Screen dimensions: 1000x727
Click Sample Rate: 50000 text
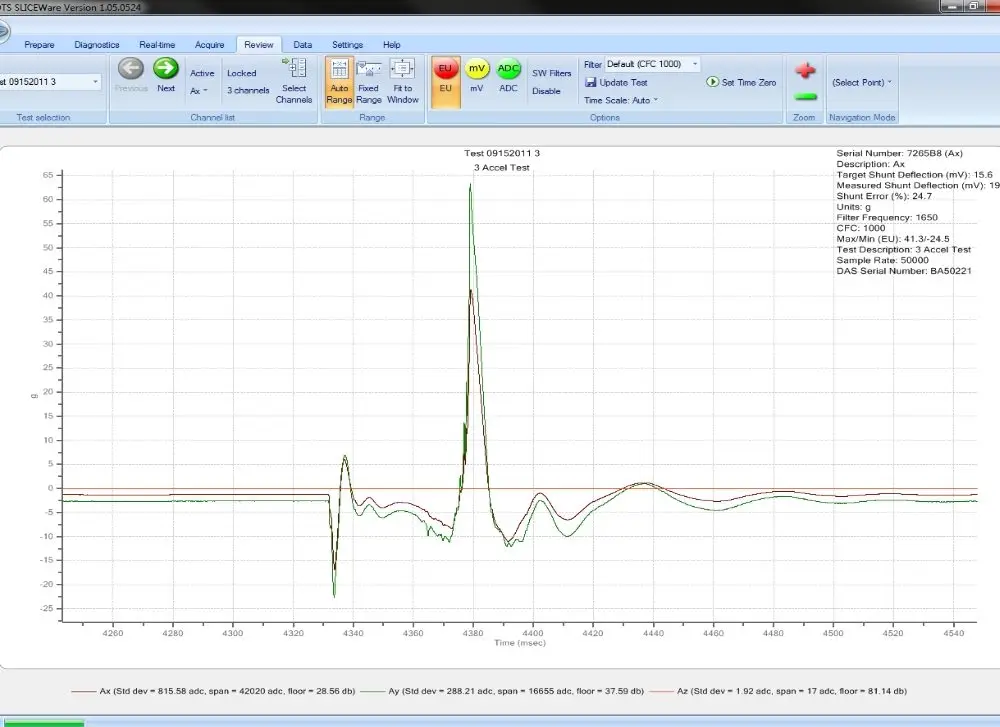[882, 260]
